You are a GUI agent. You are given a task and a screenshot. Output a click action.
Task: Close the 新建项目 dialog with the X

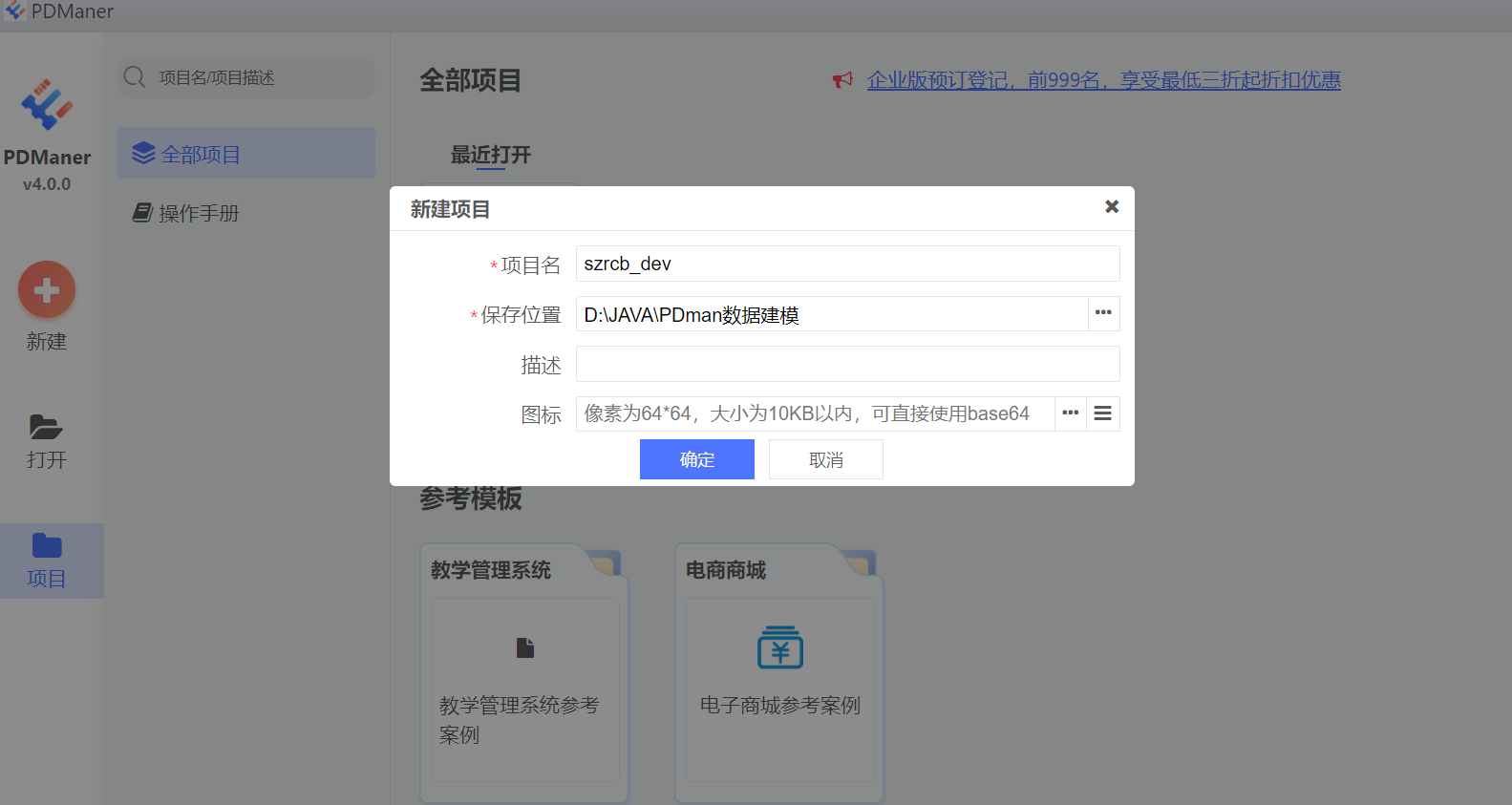1112,206
